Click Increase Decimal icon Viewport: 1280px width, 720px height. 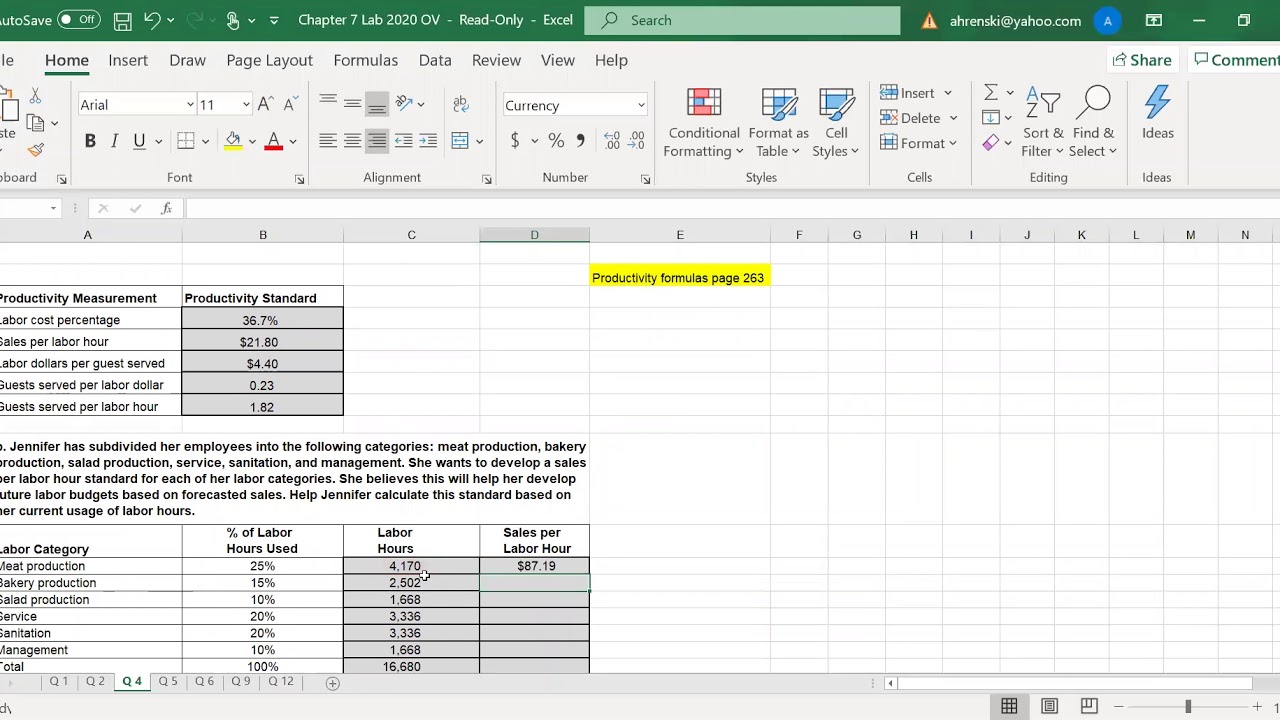[612, 141]
